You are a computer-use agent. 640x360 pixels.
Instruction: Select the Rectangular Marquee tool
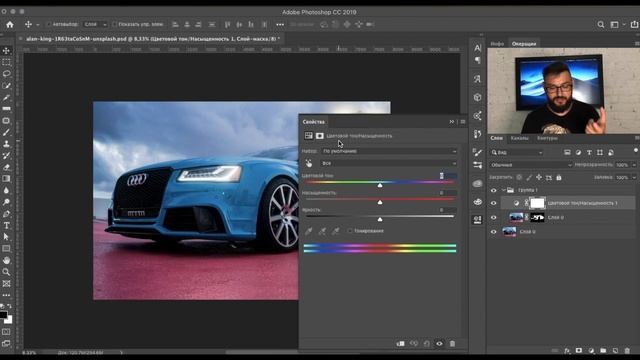click(7, 62)
